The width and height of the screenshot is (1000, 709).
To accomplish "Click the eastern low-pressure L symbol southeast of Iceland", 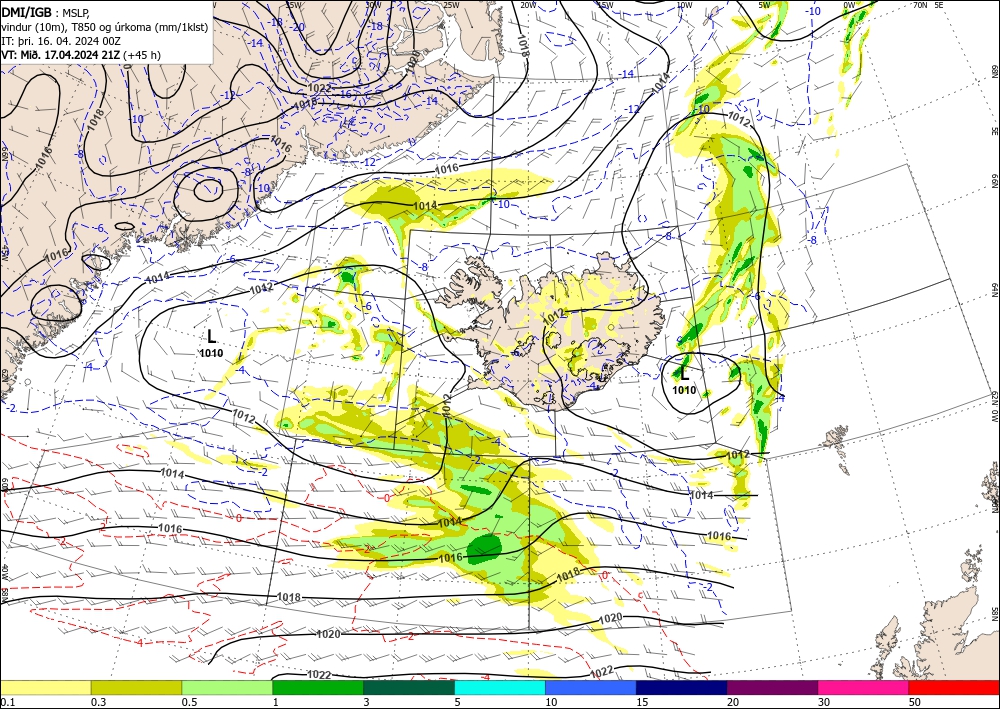I will coord(684,374).
